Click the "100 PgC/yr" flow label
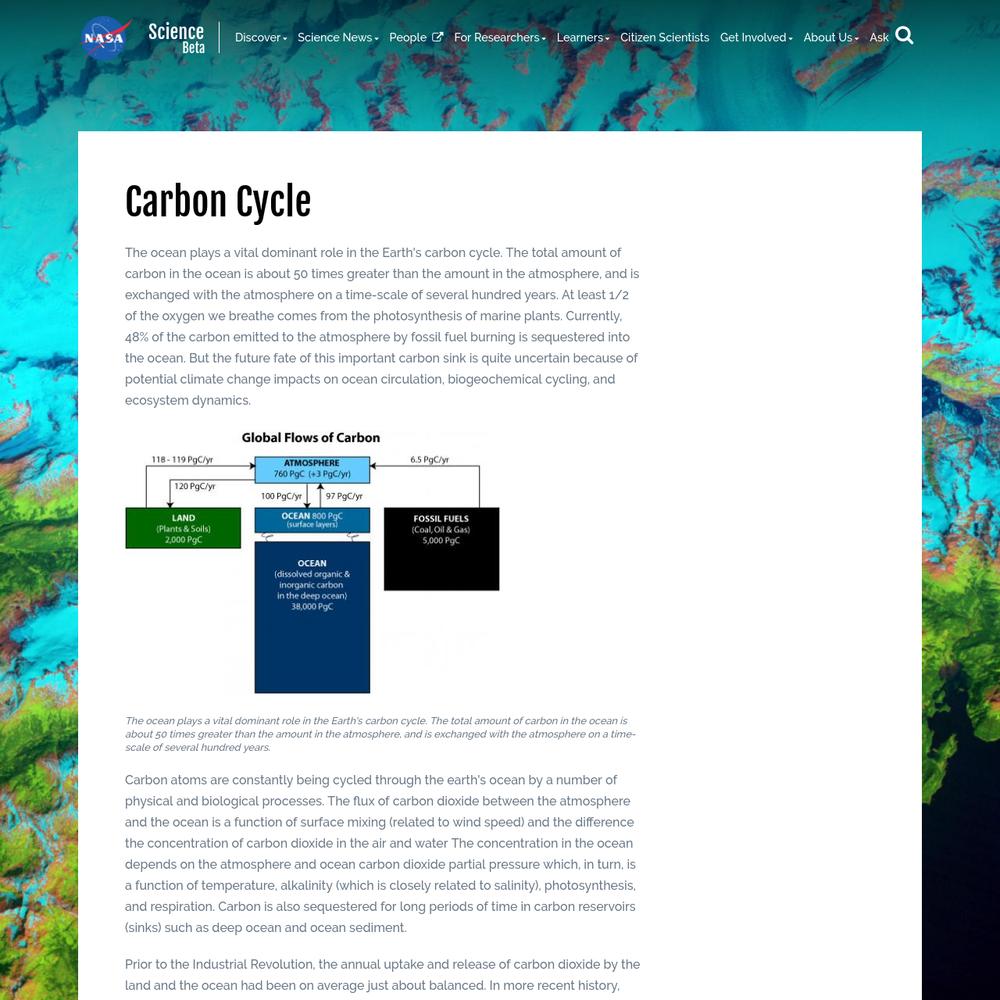The width and height of the screenshot is (1000, 1000). click(281, 496)
